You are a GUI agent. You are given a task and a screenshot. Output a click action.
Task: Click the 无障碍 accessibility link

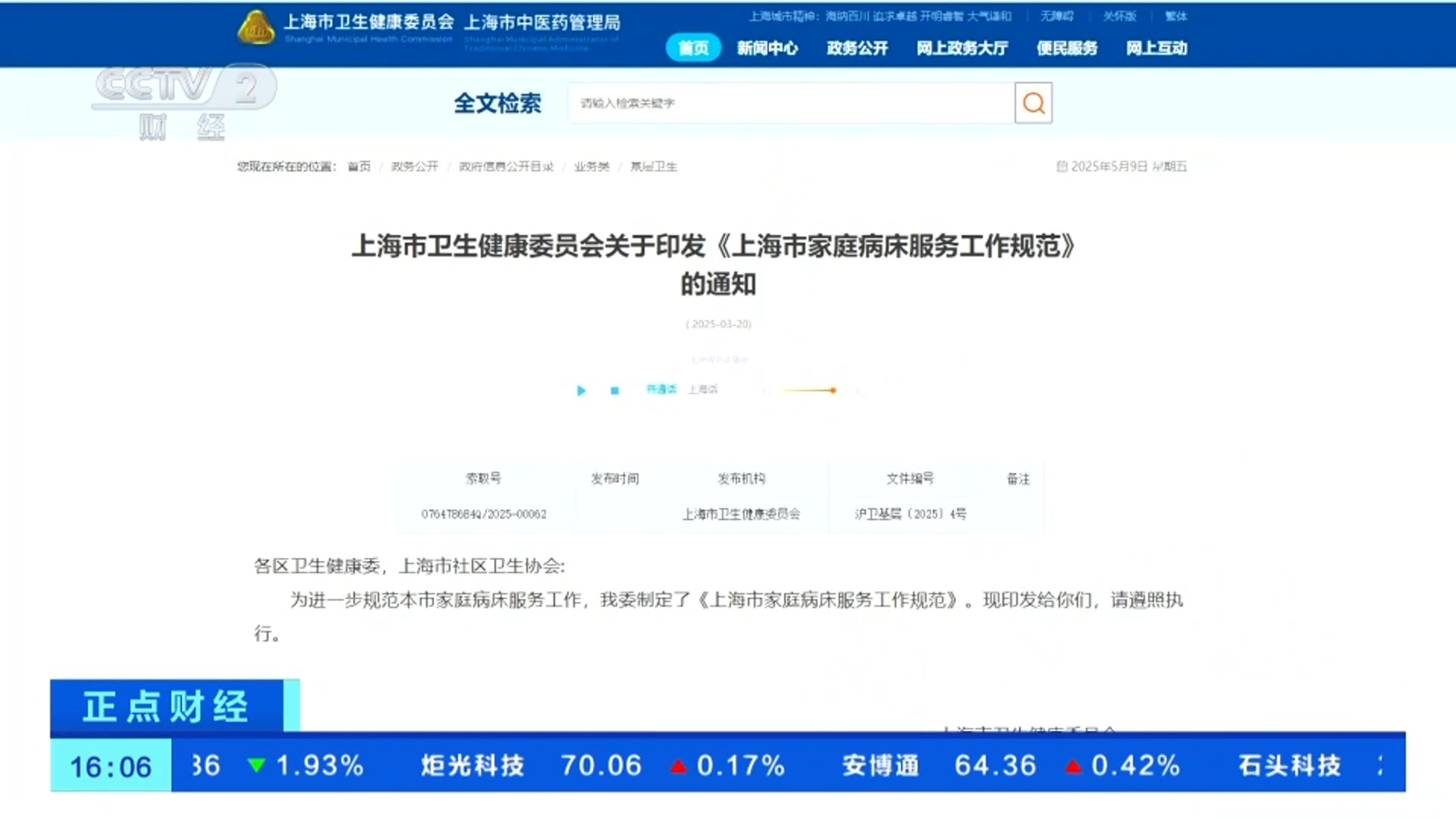click(x=1056, y=16)
